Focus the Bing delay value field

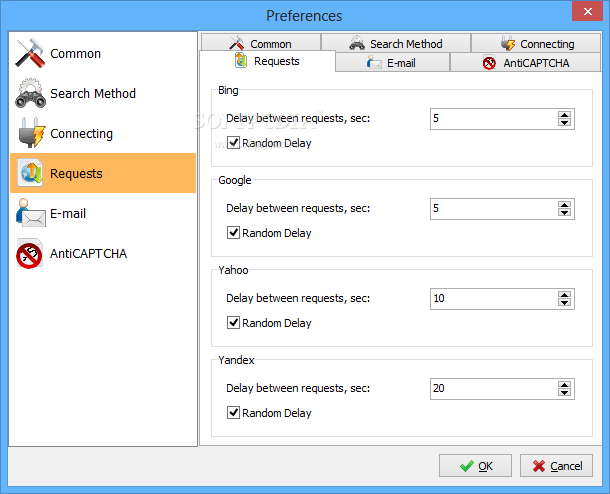(x=493, y=118)
